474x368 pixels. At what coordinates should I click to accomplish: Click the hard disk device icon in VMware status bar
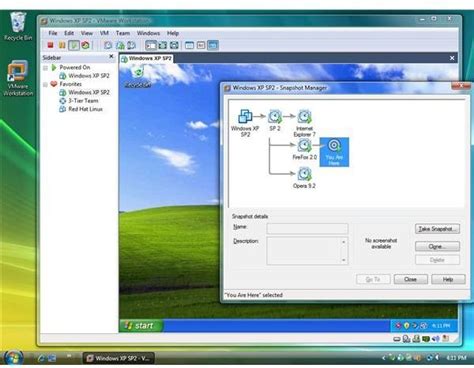pyautogui.click(x=397, y=339)
